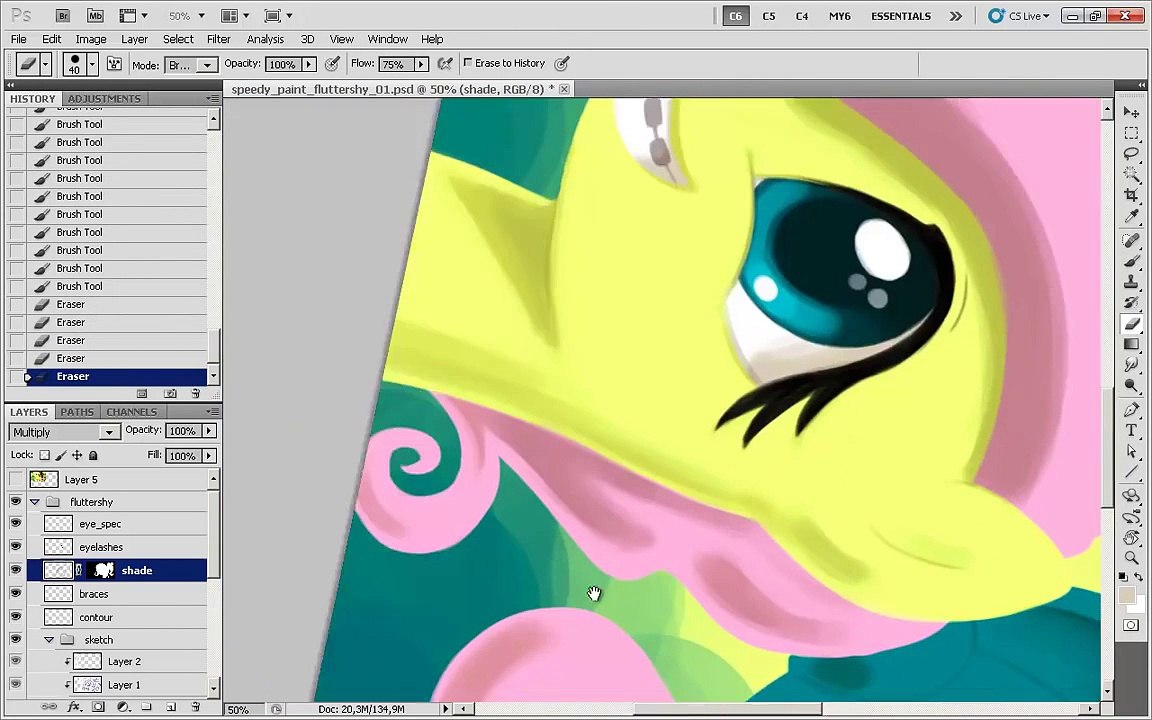Open the Filter menu
Image resolution: width=1152 pixels, height=720 pixels.
point(218,39)
